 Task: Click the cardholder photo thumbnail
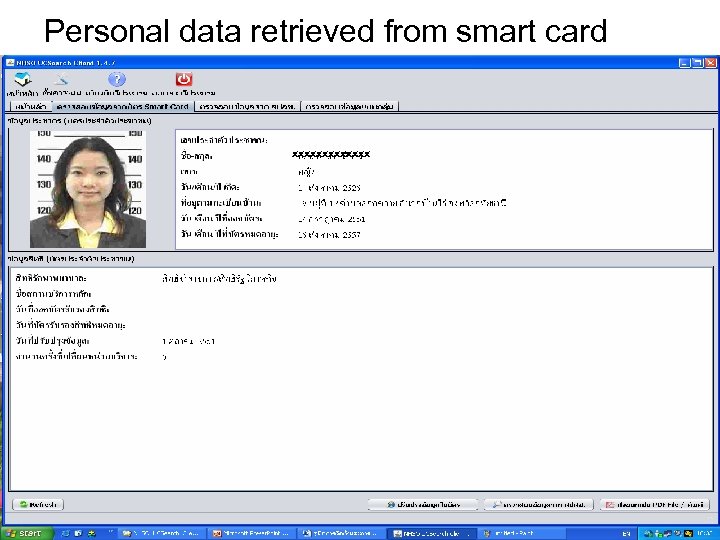pos(88,189)
